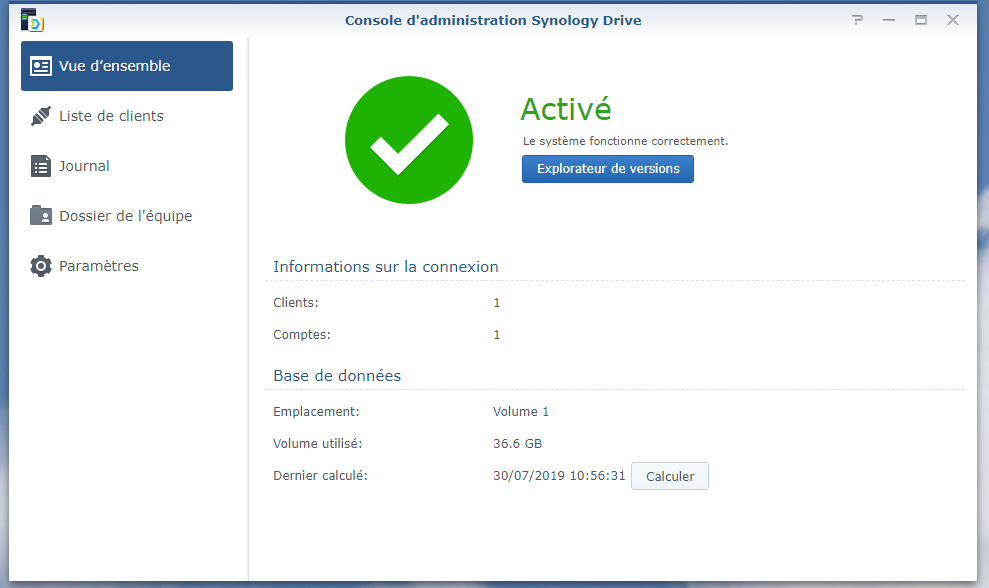989x588 pixels.
Task: Click the green checkmark status icon
Action: coord(409,140)
